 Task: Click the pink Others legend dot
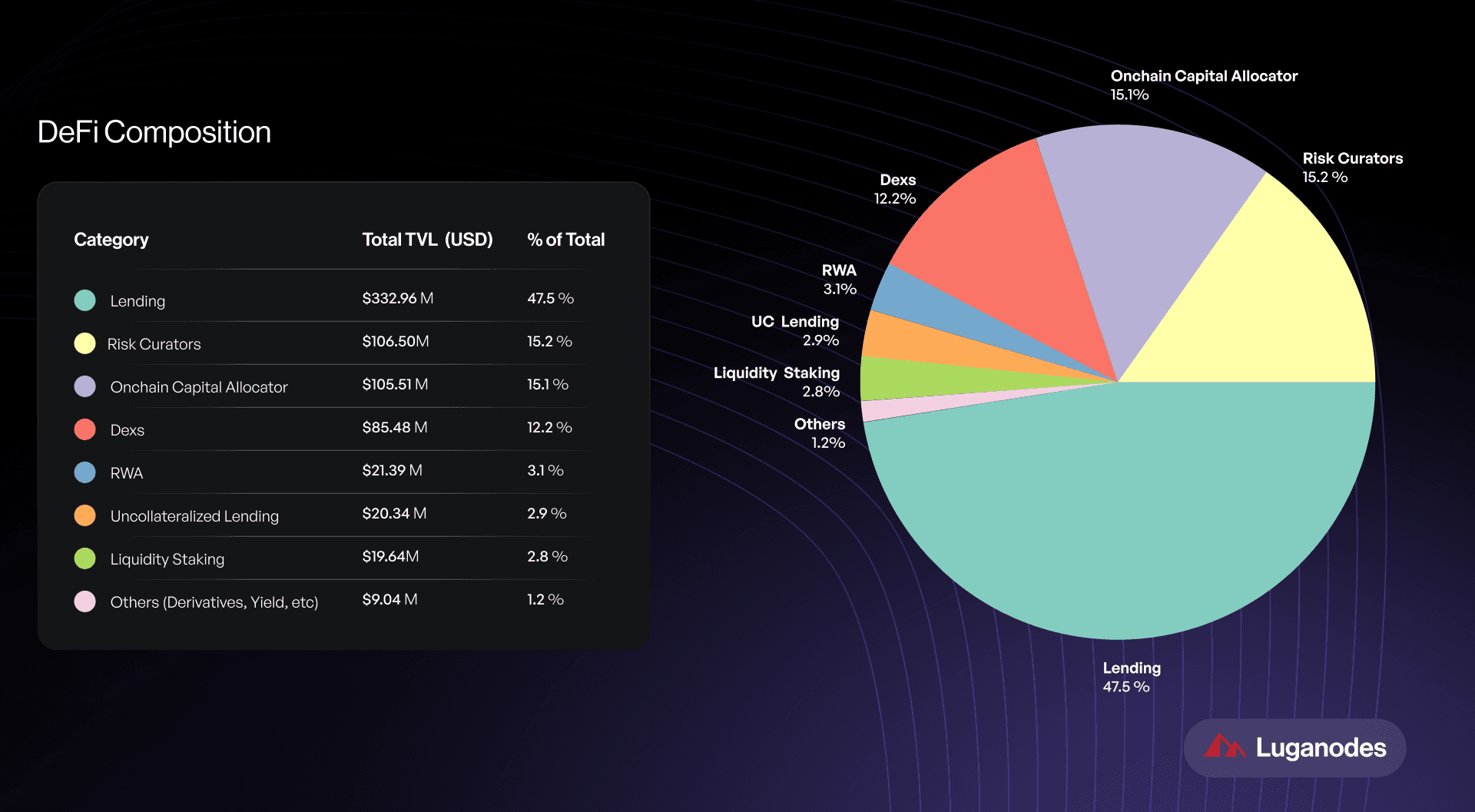[85, 602]
